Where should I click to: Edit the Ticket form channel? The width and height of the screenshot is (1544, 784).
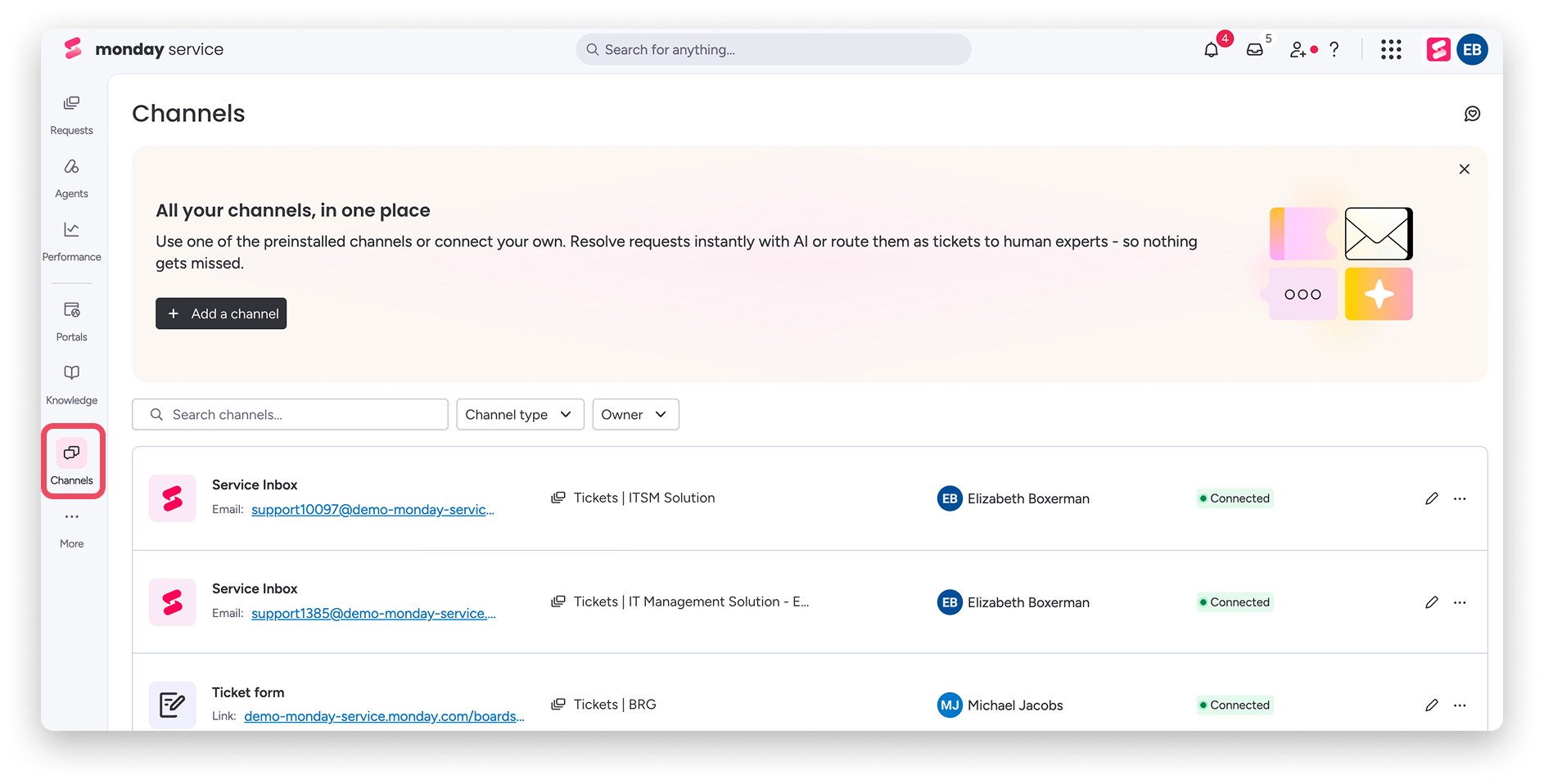pyautogui.click(x=1431, y=705)
